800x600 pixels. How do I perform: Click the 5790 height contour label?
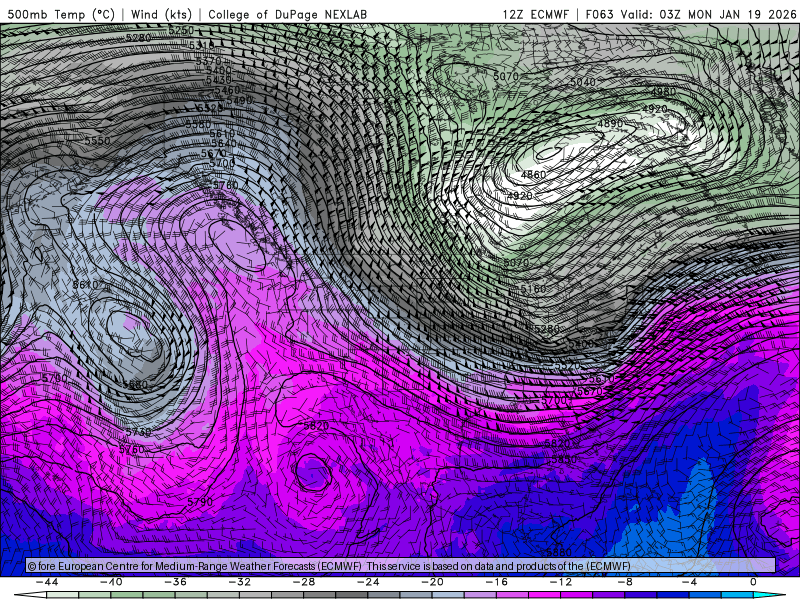click(200, 502)
